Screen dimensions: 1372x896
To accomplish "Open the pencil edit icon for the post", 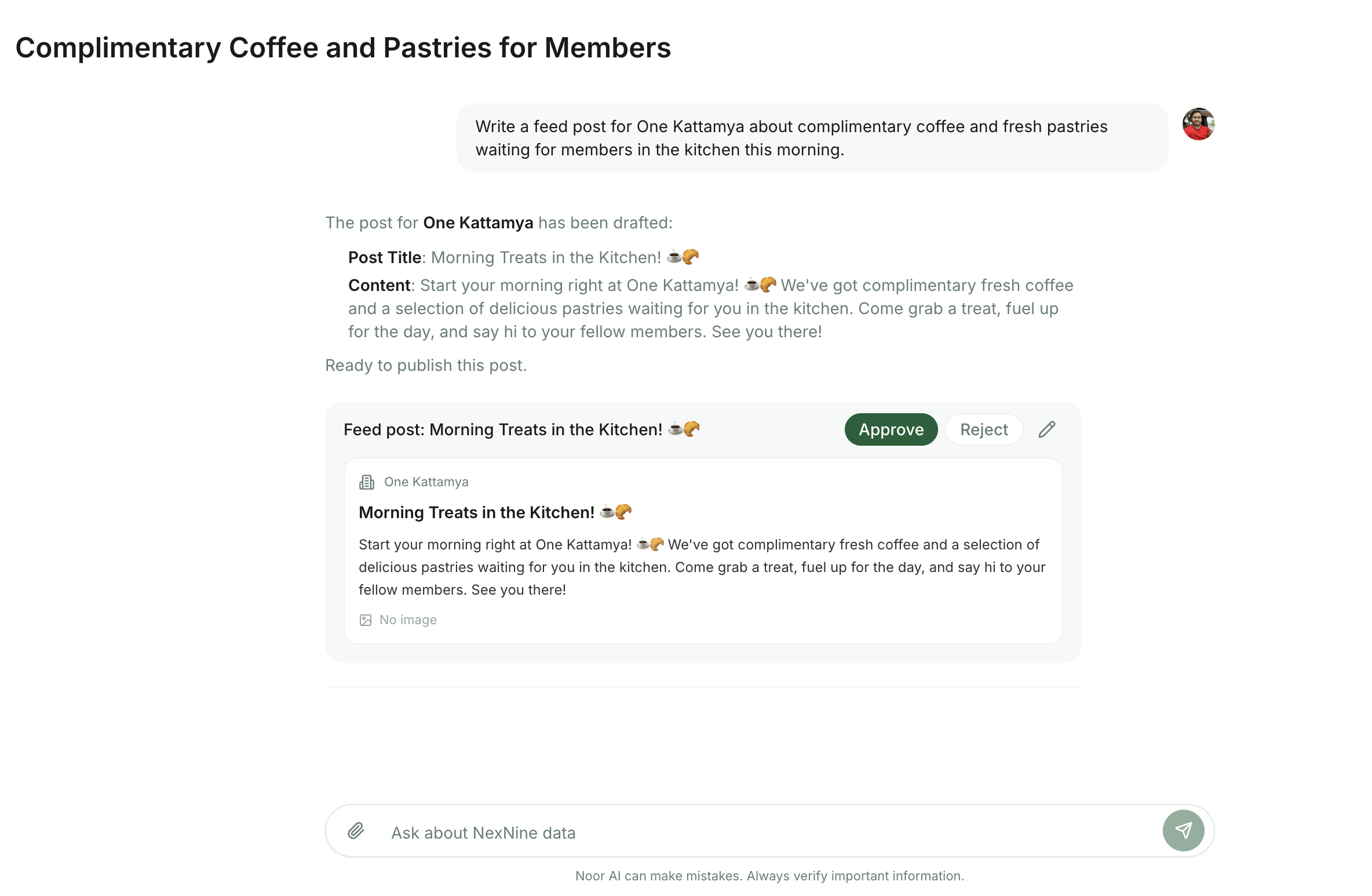I will pos(1046,429).
